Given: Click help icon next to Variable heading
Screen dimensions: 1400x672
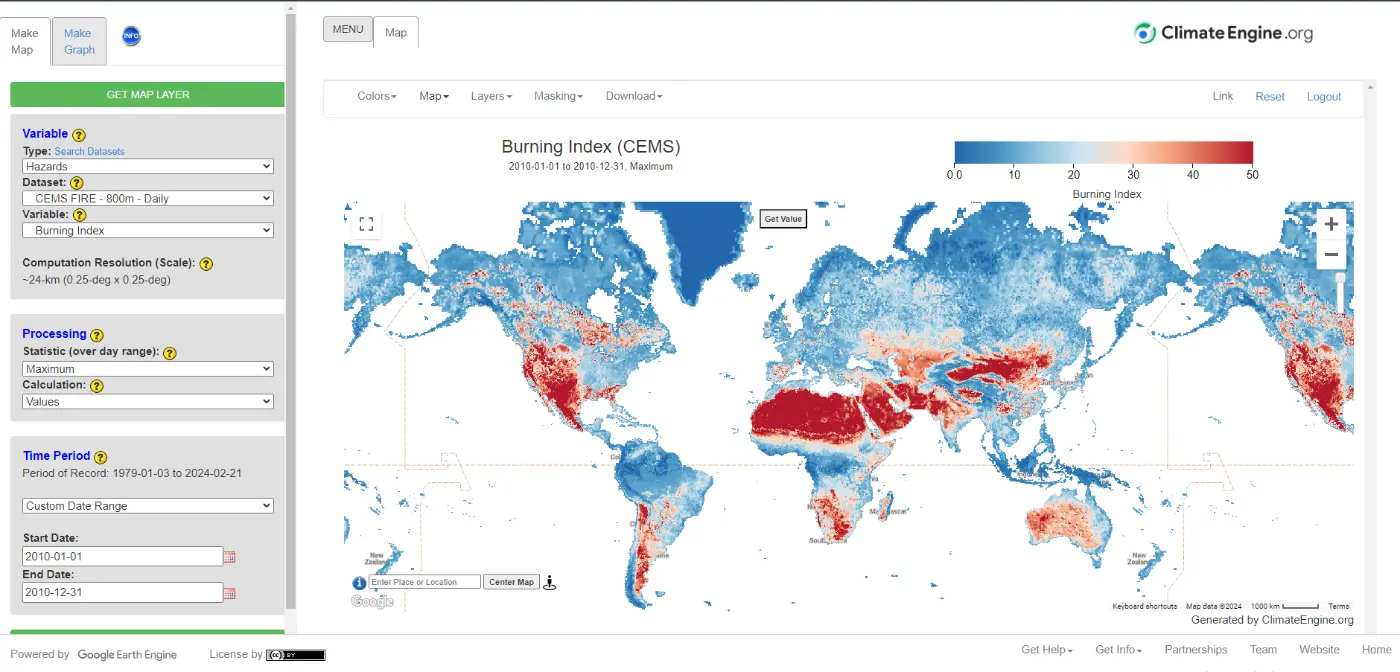Looking at the screenshot, I should click(x=79, y=134).
